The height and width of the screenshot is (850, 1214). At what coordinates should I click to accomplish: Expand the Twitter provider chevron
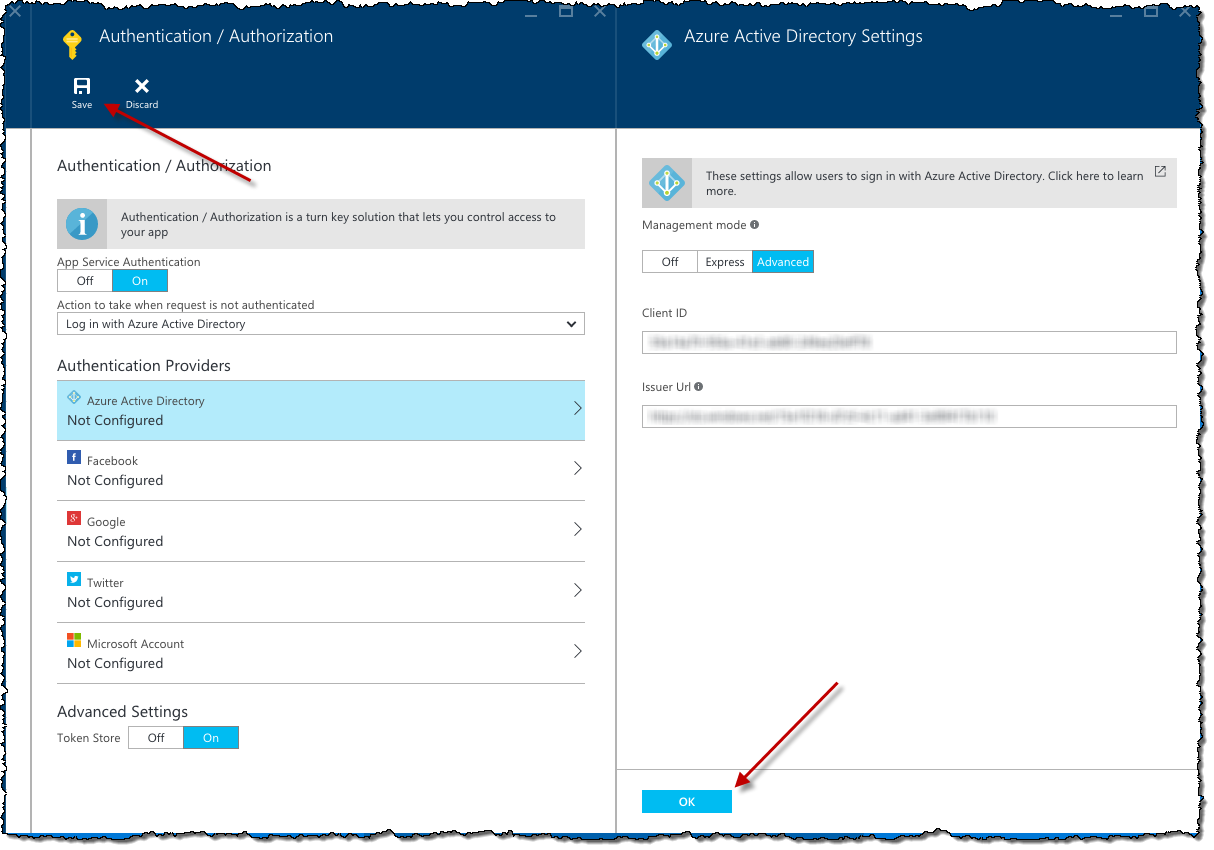pyautogui.click(x=577, y=590)
